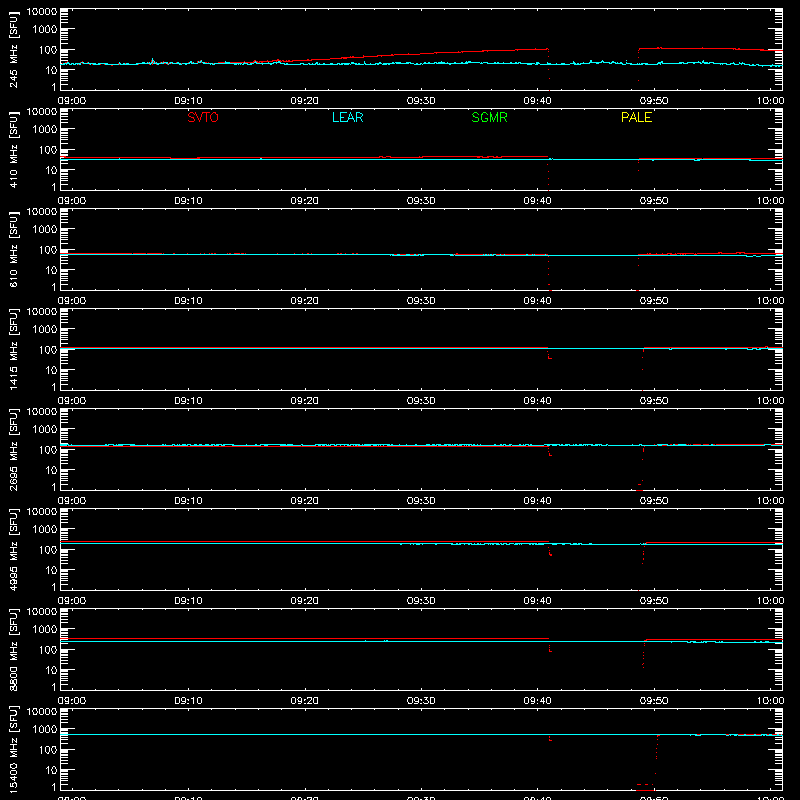Click 09:30 under the 410 MHz panel
This screenshot has height=800, width=800.
coord(421,201)
